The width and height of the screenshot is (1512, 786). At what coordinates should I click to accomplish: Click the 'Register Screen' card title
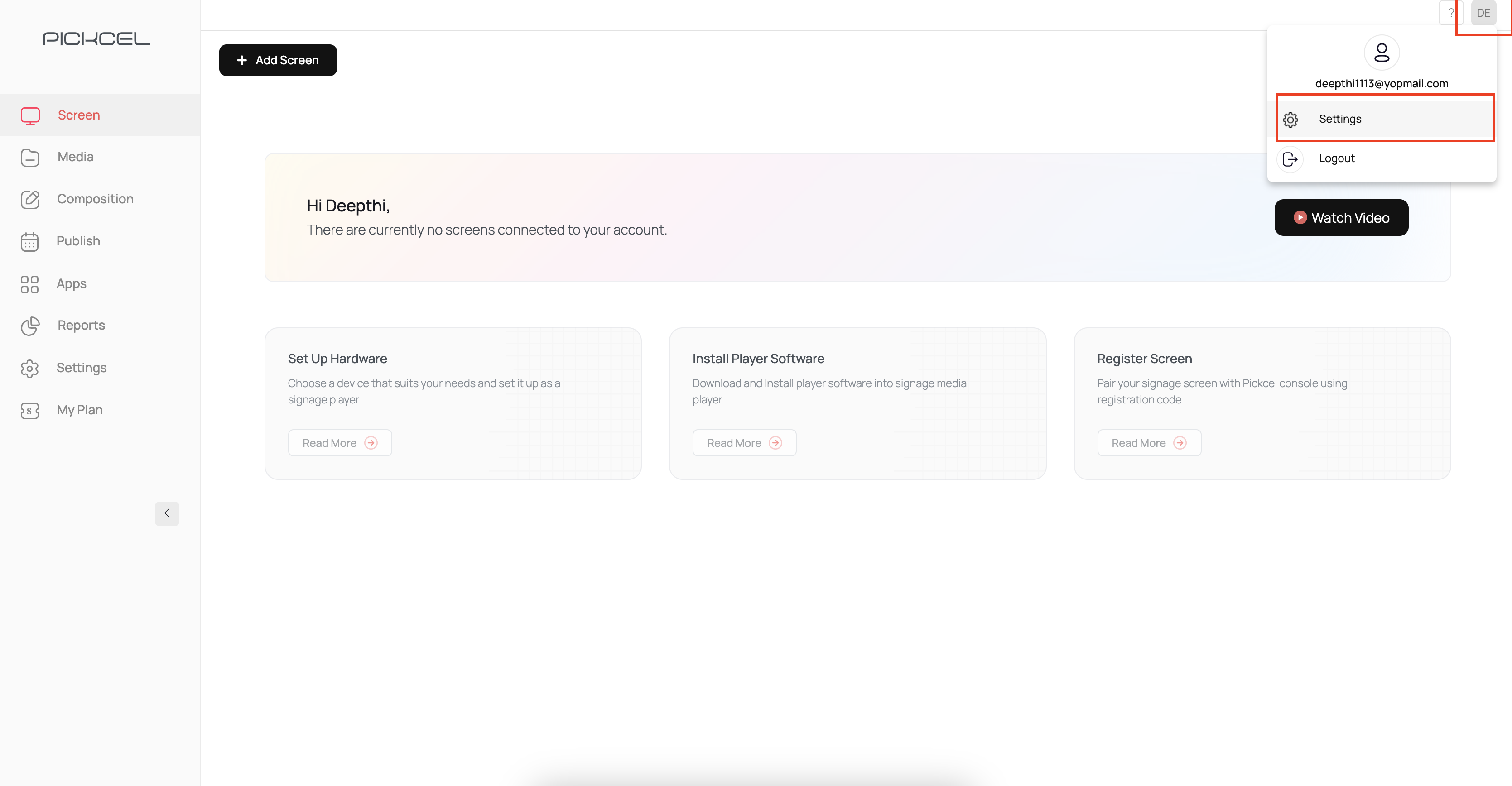point(1144,359)
